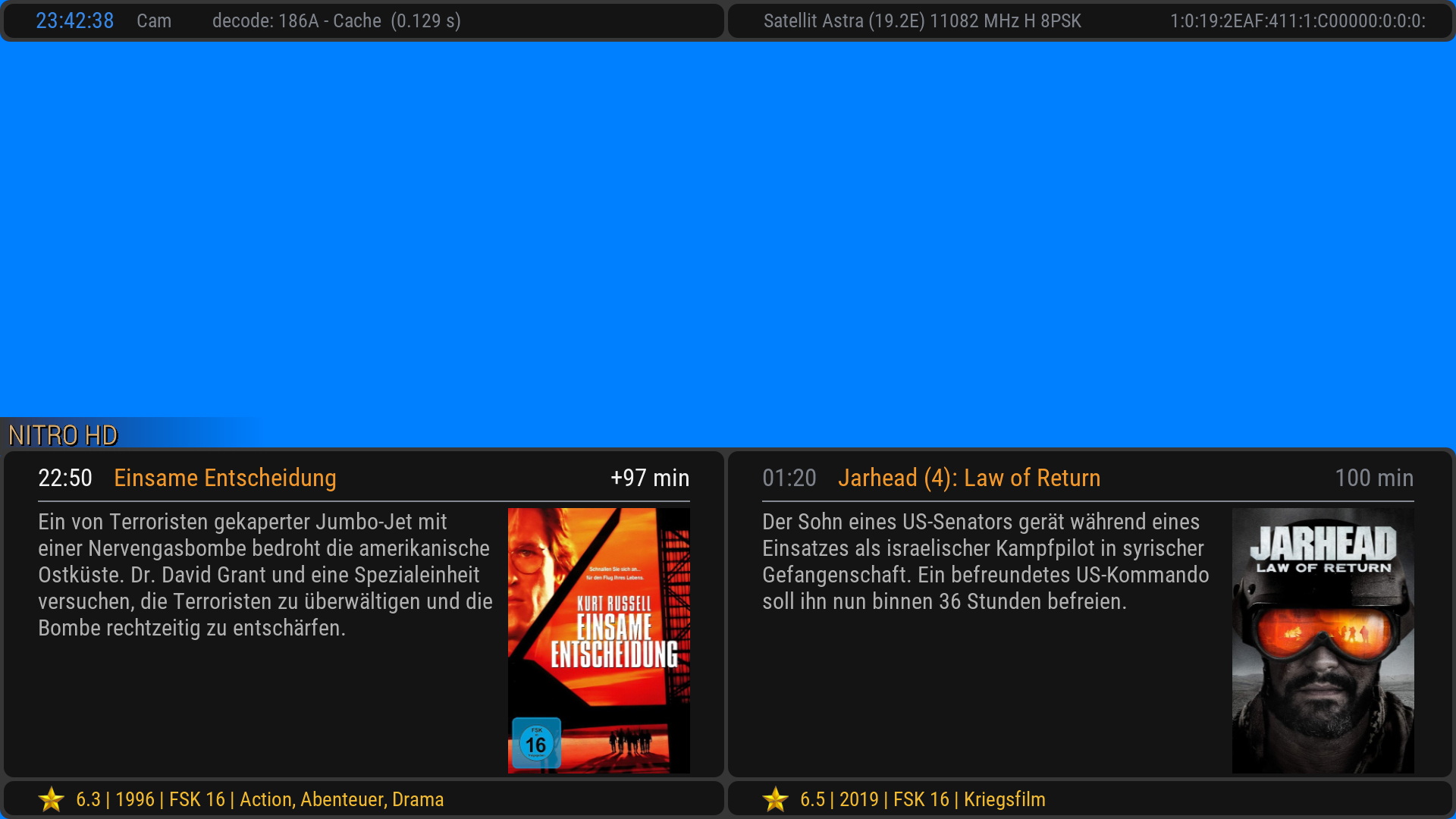Viewport: 1456px width, 819px height.
Task: Click the 6.5 | 2019 | FSK 16 | Kriegsfilm line
Action: [x=922, y=799]
